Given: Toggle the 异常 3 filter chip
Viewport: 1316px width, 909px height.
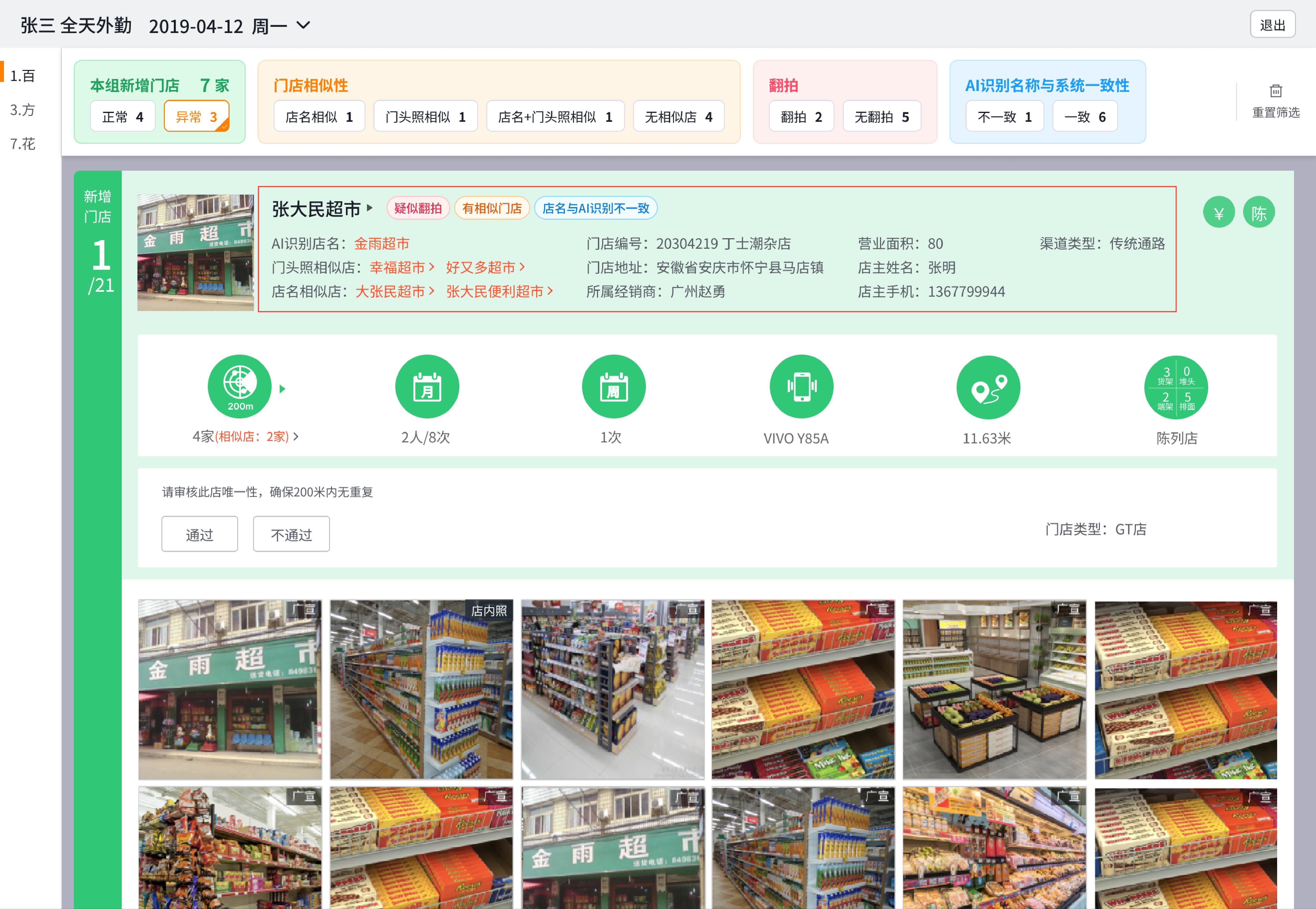Looking at the screenshot, I should click(196, 116).
